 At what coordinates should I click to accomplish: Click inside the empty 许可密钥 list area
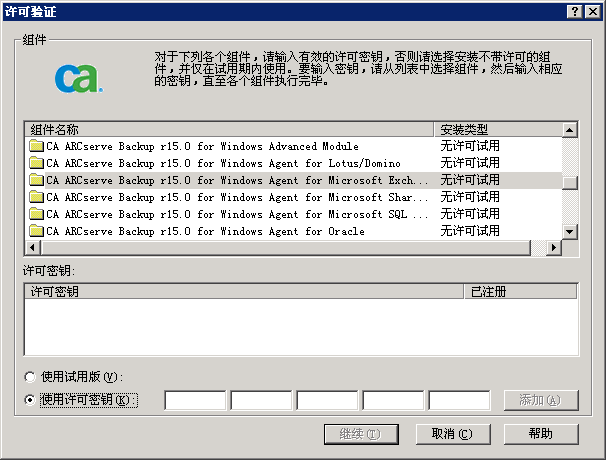click(x=301, y=327)
